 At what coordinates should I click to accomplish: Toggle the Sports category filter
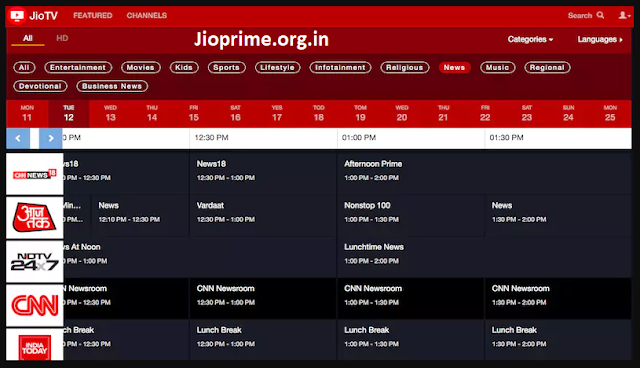pos(227,67)
